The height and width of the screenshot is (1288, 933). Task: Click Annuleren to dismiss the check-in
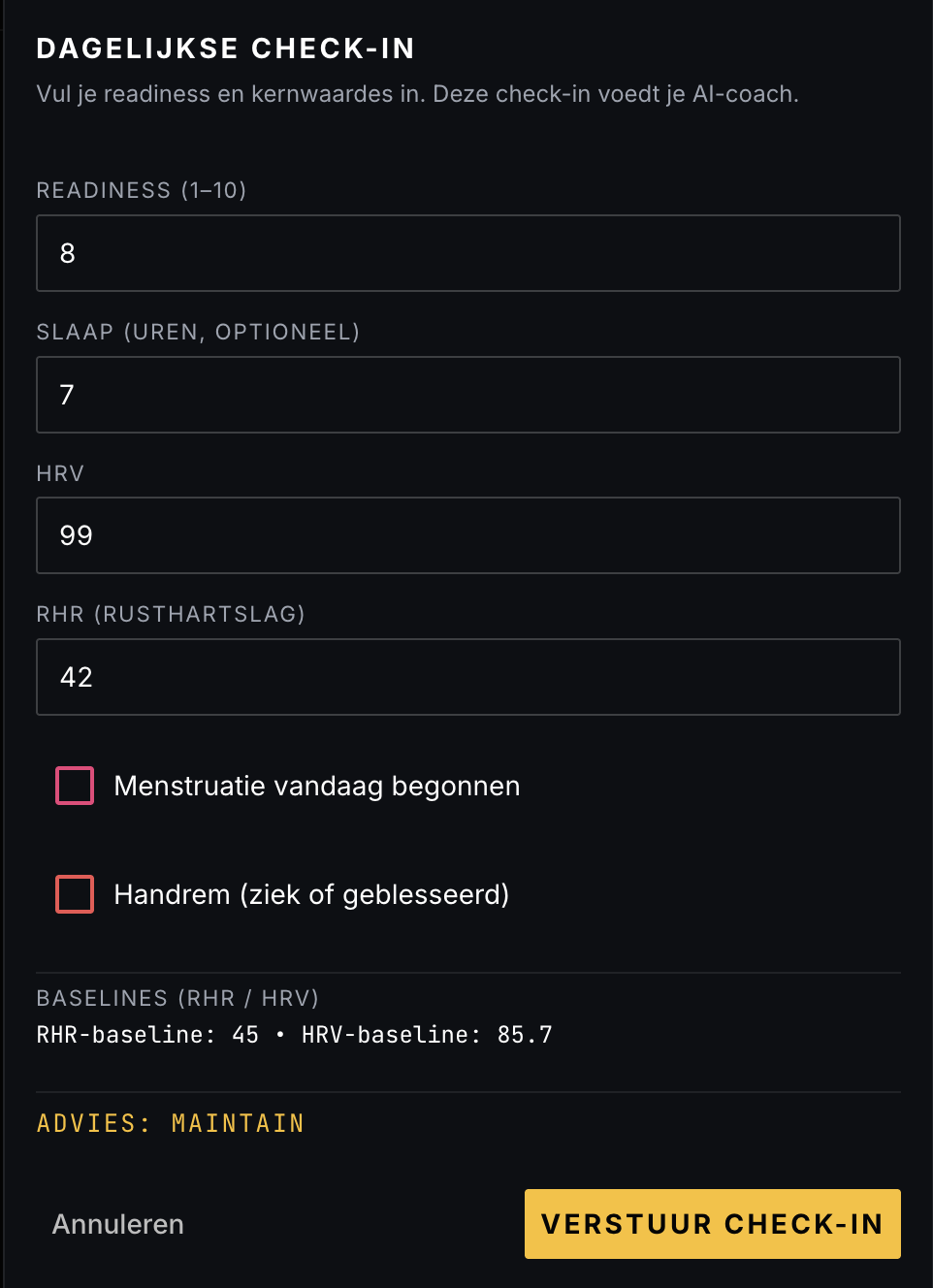coord(116,1224)
